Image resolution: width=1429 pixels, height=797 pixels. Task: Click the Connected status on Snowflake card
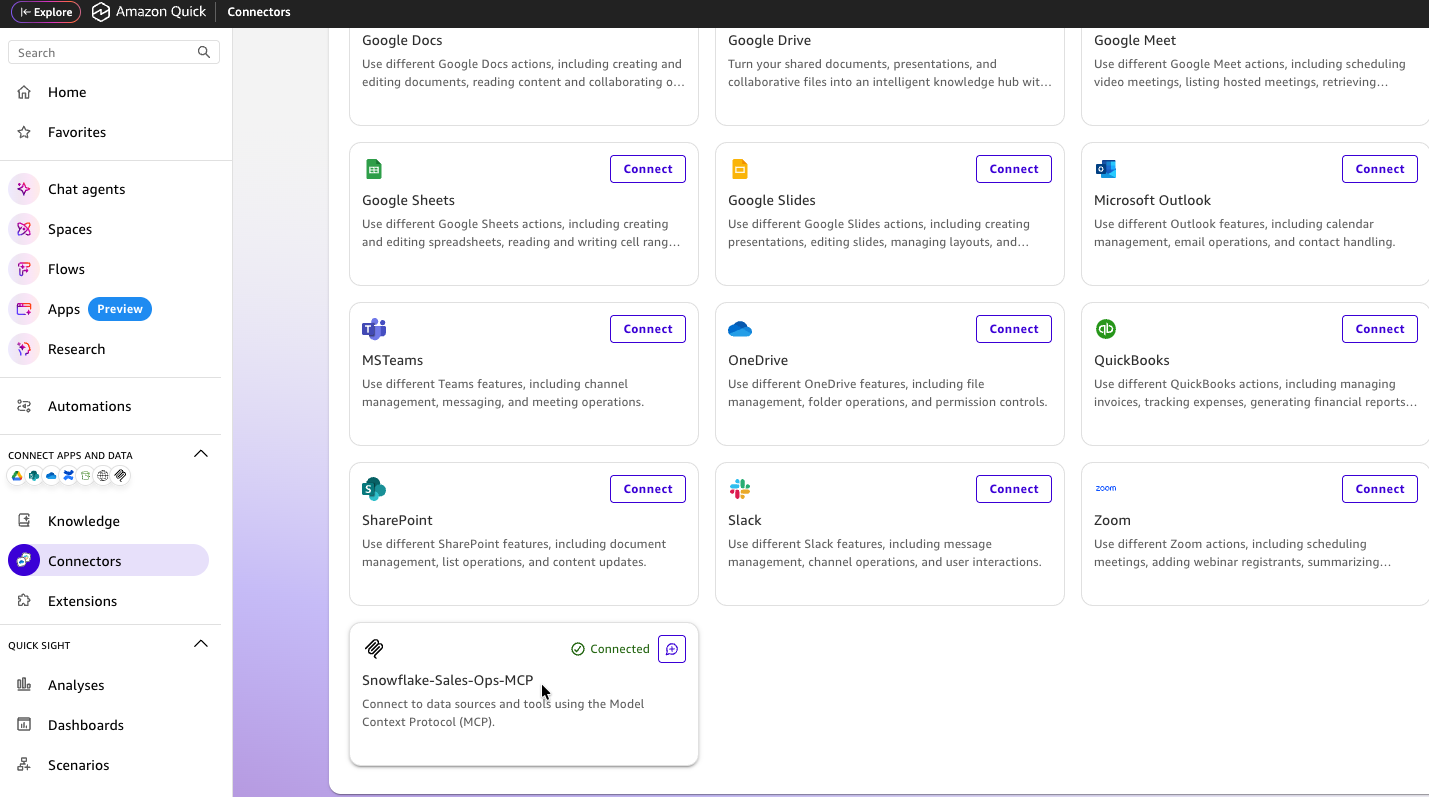610,649
